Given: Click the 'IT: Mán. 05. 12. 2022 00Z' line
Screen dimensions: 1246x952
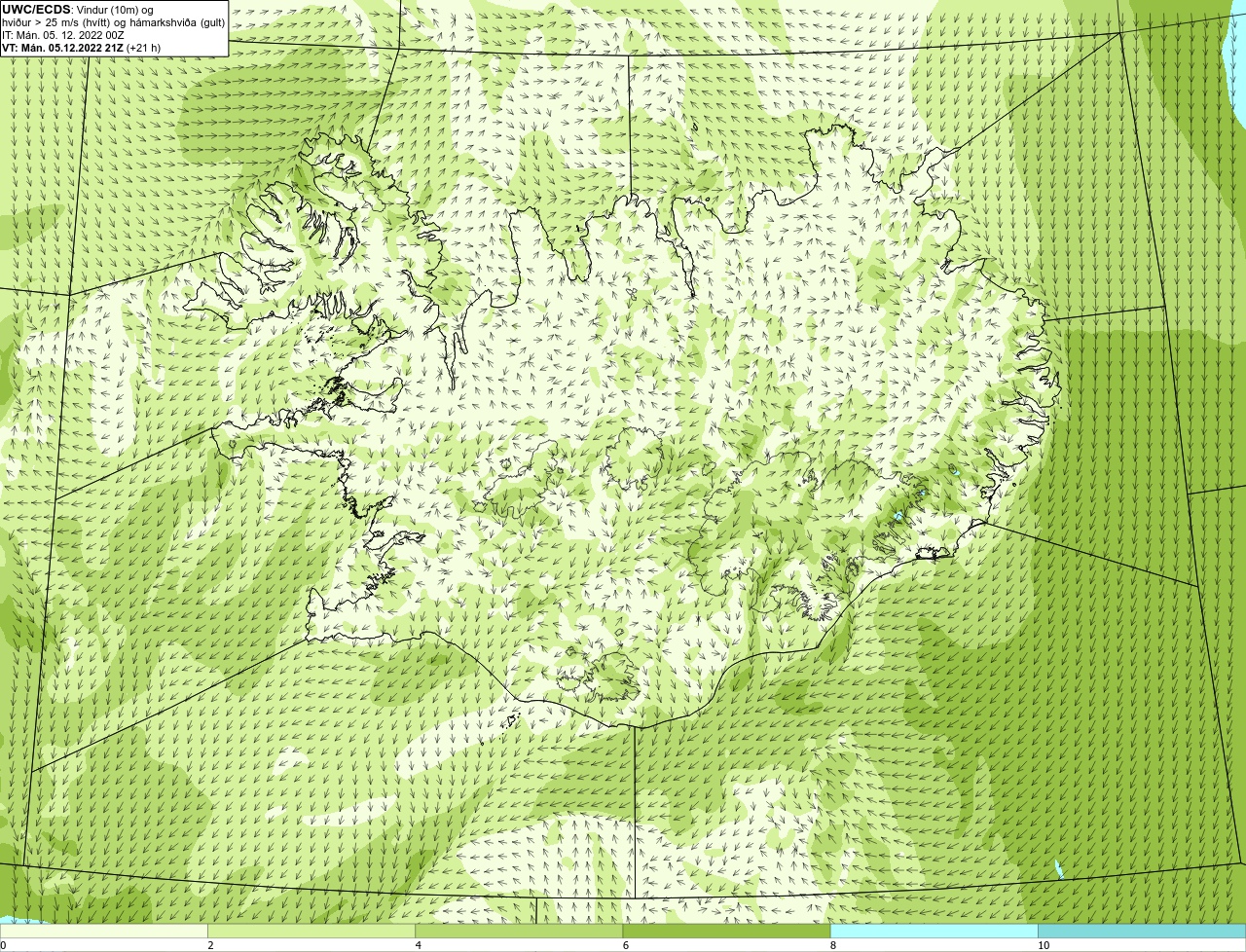Looking at the screenshot, I should 63,35.
